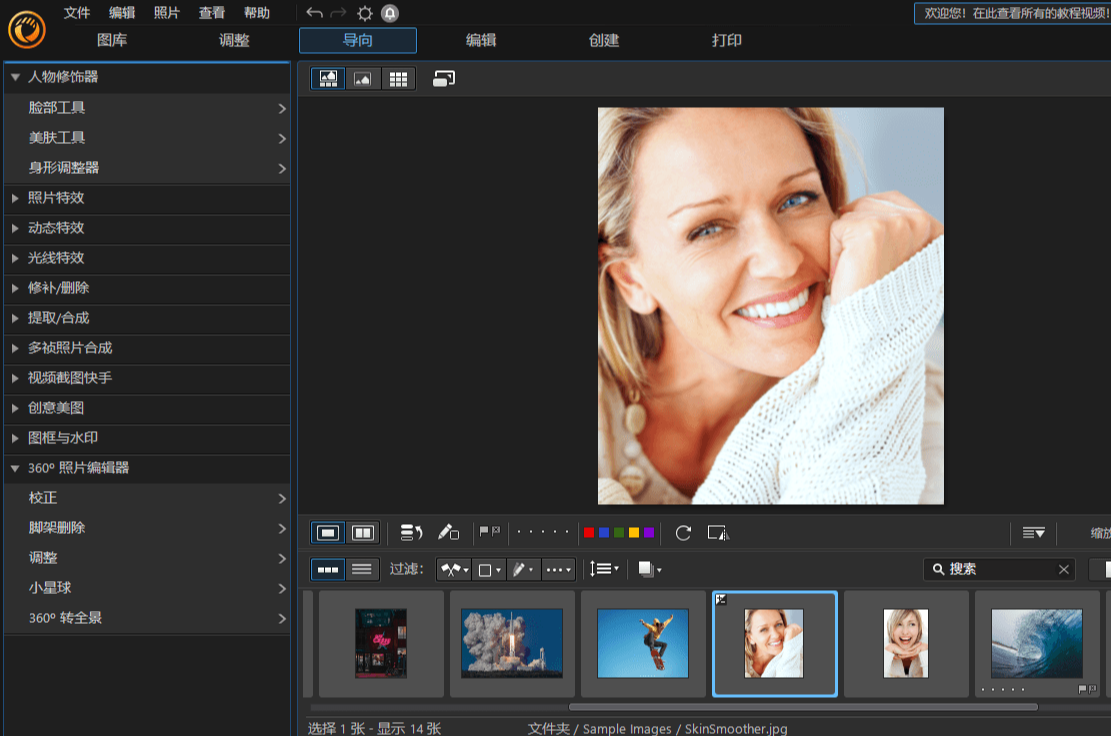Click the brush copy-adjustments icon
1111x736 pixels.
448,533
